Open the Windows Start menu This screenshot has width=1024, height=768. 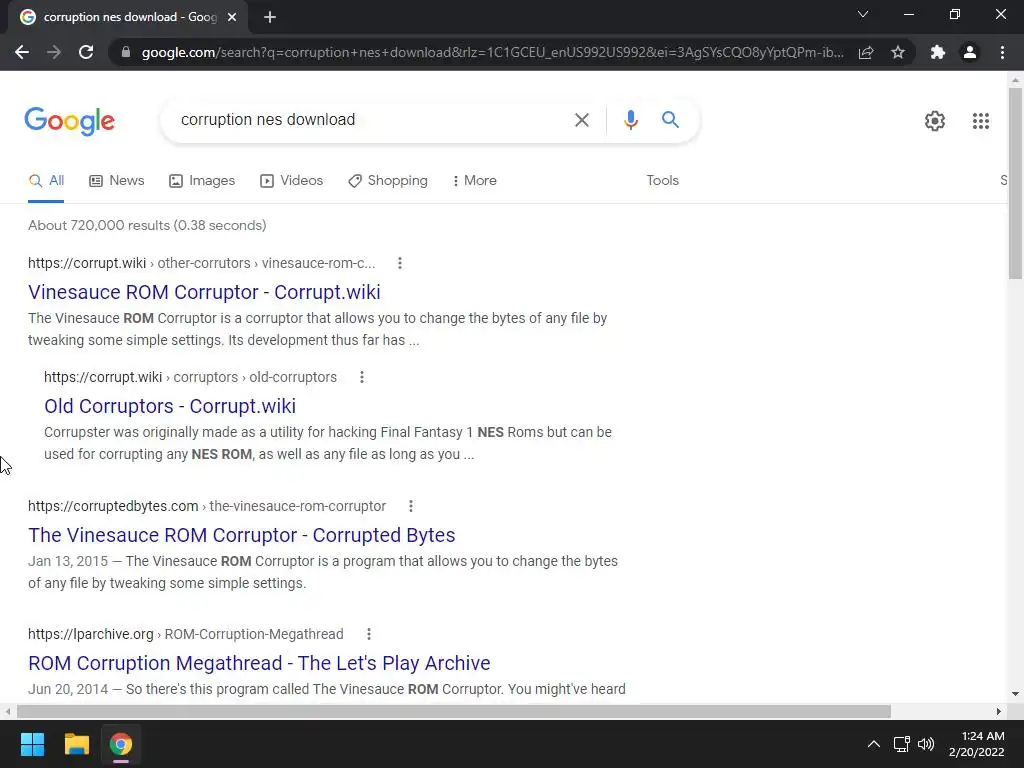point(32,744)
